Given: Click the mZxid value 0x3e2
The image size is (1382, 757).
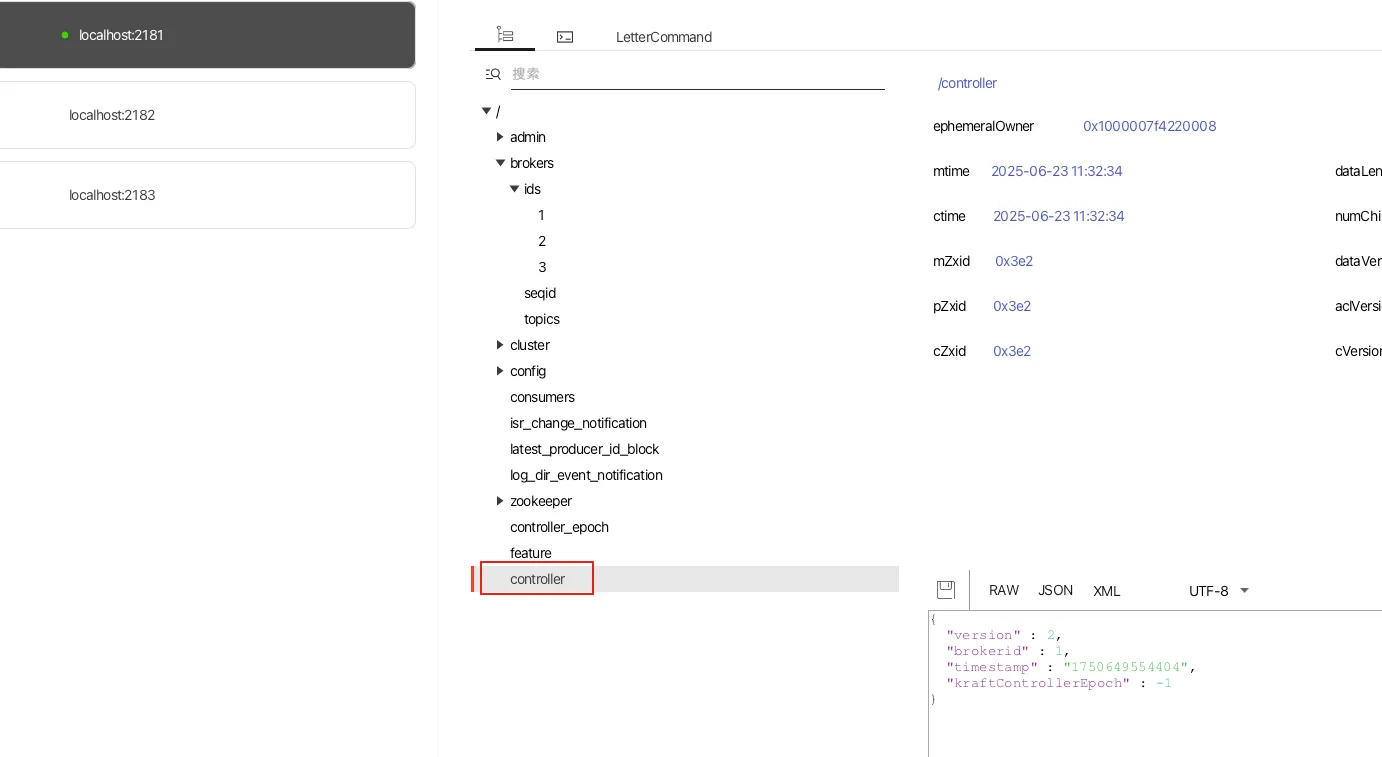Looking at the screenshot, I should [x=1014, y=261].
